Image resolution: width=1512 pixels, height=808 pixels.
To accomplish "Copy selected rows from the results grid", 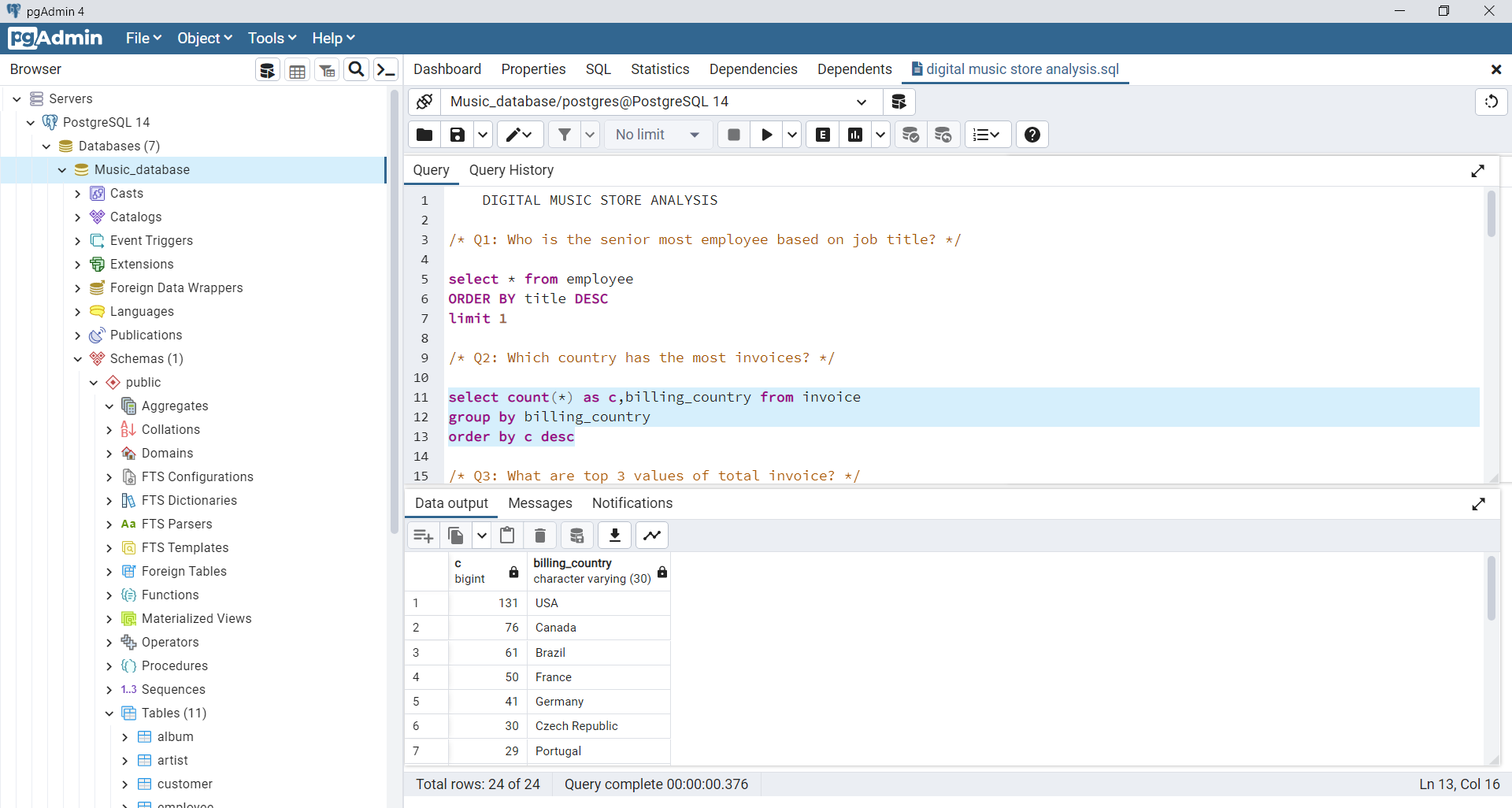I will pos(455,536).
